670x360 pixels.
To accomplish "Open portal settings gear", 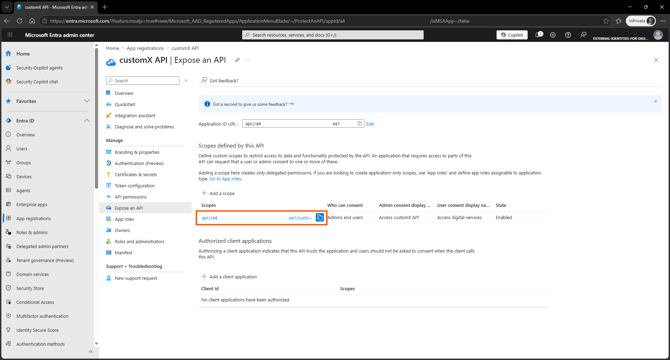I will pyautogui.click(x=553, y=35).
